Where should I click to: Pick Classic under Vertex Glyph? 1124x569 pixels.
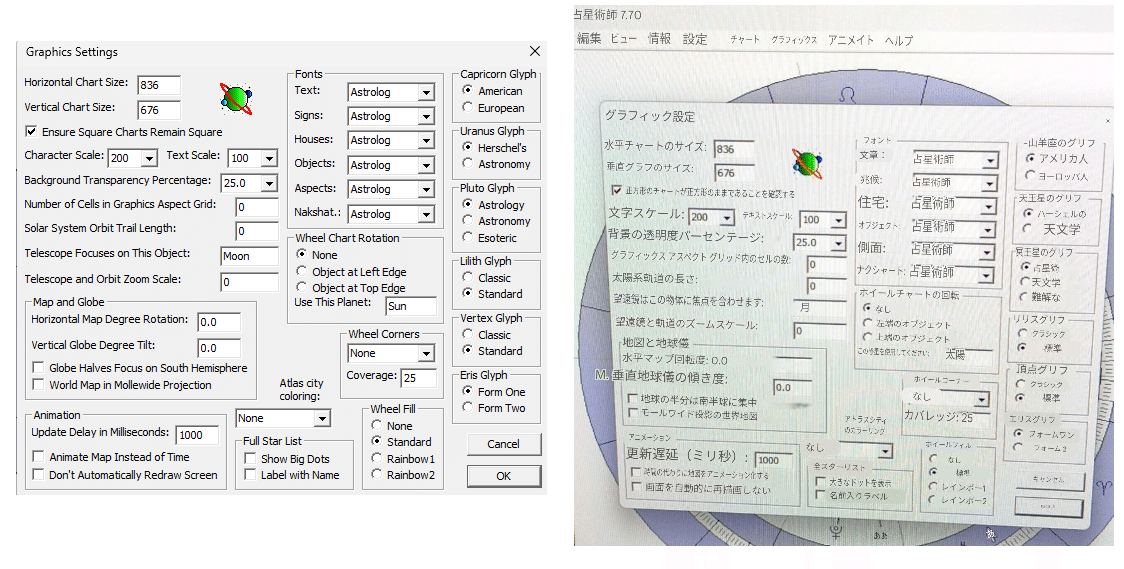pos(467,334)
